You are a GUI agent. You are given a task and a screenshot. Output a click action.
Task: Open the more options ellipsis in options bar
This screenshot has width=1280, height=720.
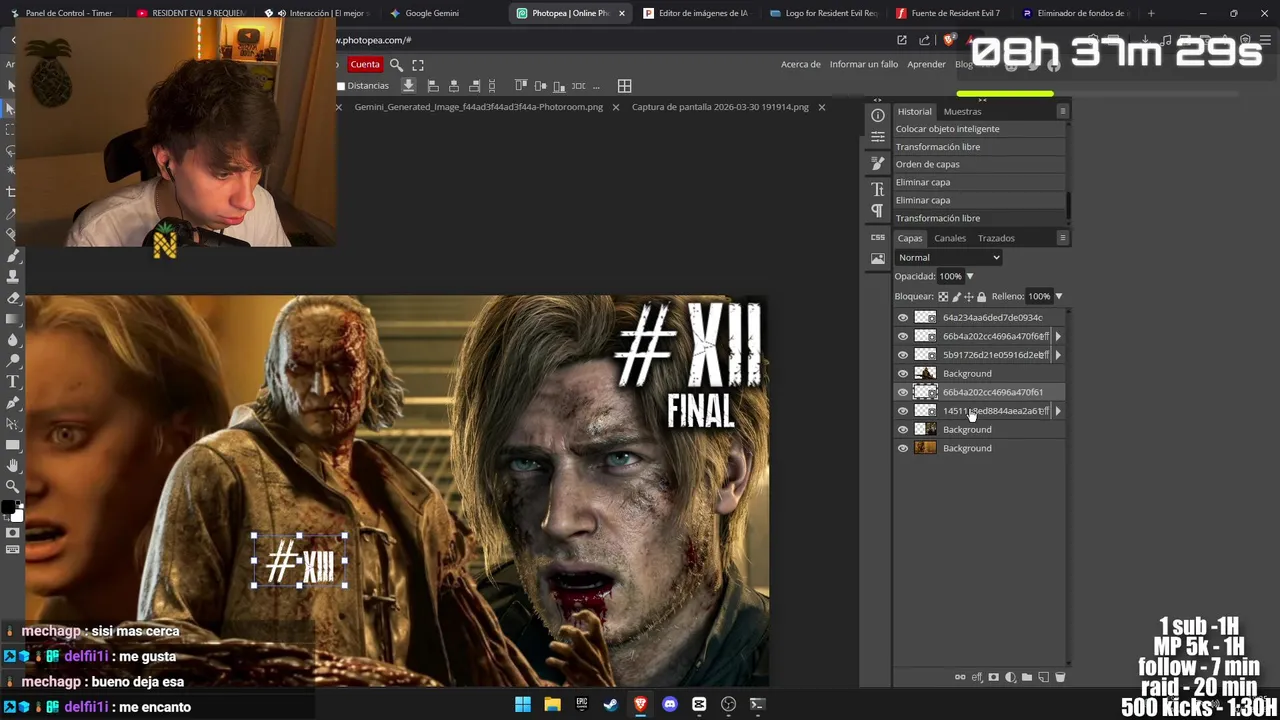597,86
